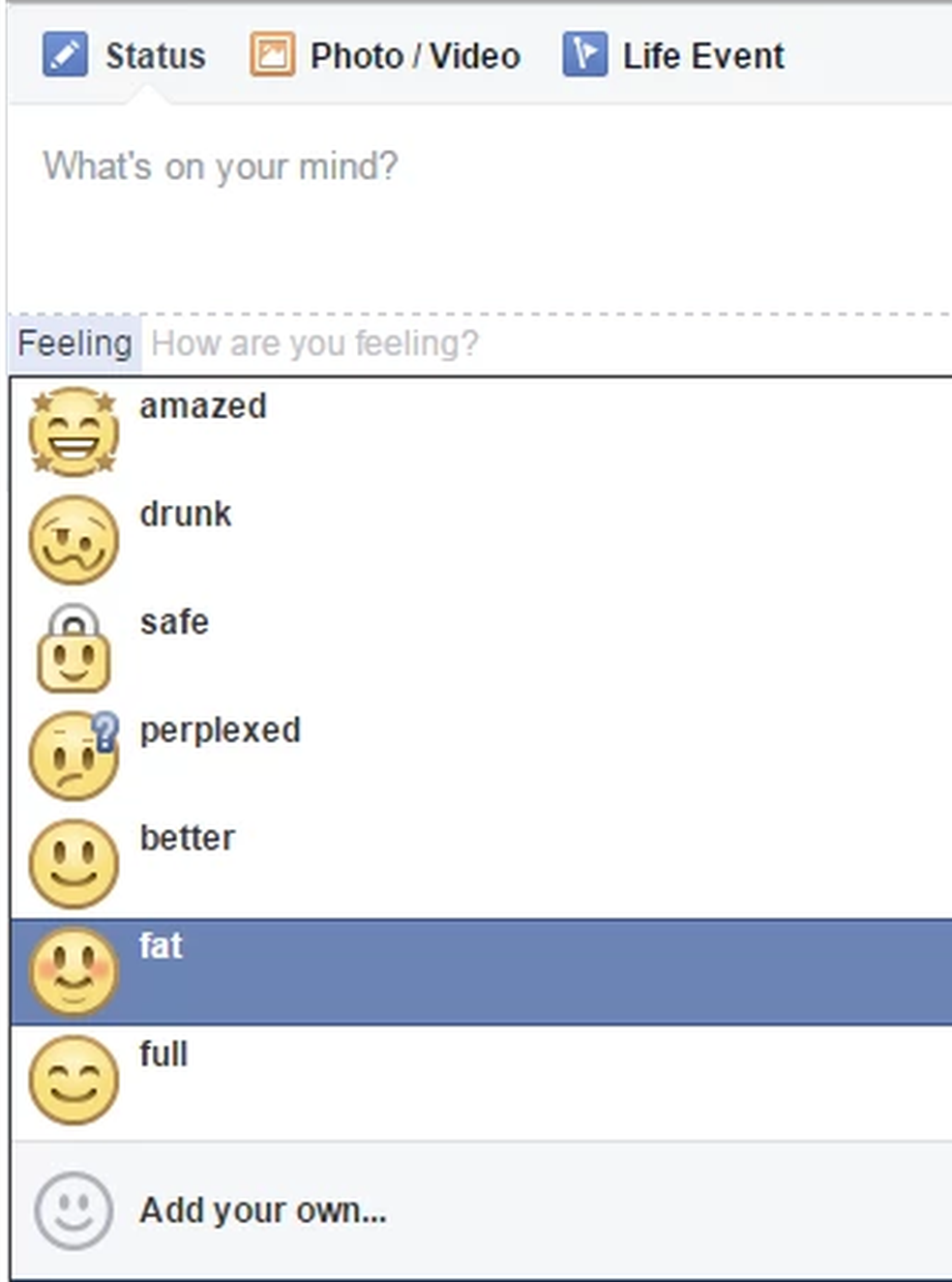This screenshot has height=1282, width=952.
Task: Click the fat blushing emoji icon
Action: (x=74, y=972)
